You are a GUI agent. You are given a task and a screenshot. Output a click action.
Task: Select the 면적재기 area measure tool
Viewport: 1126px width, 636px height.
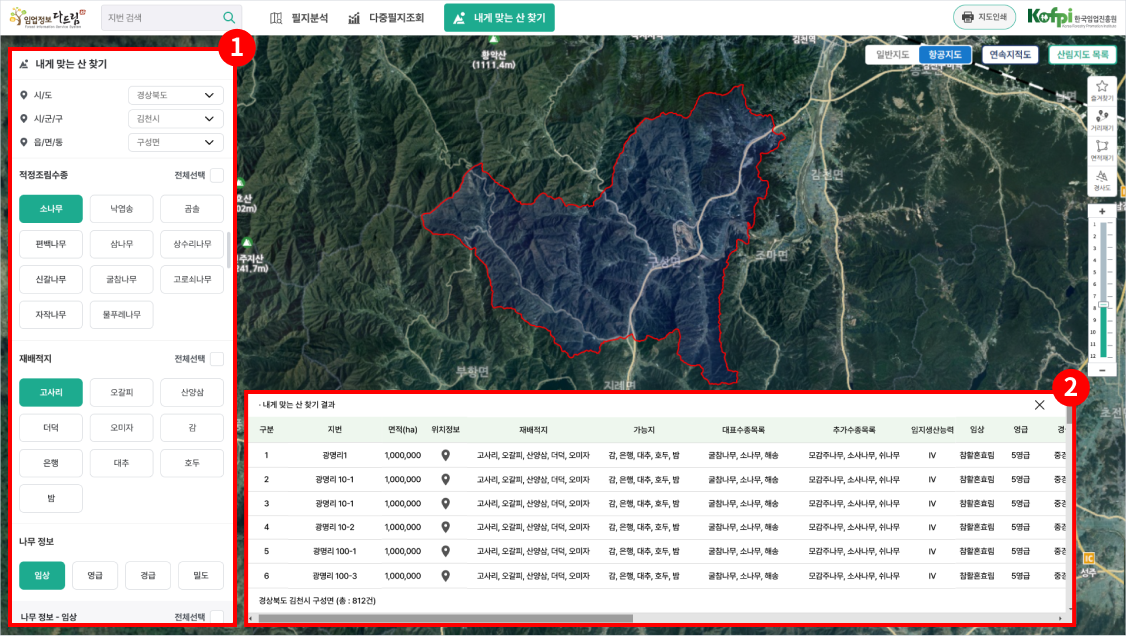(x=1102, y=150)
